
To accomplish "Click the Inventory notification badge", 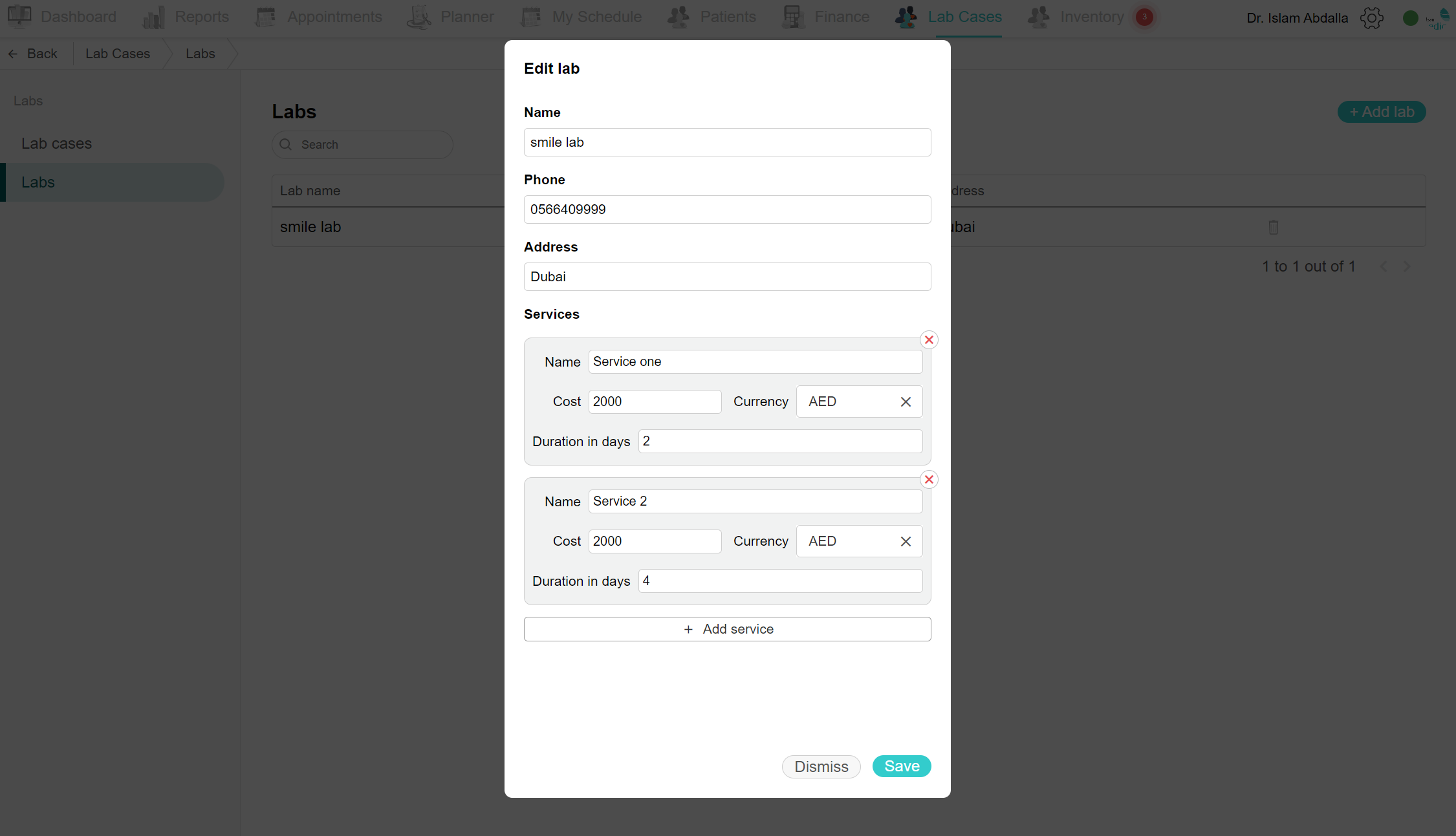I will (1144, 17).
